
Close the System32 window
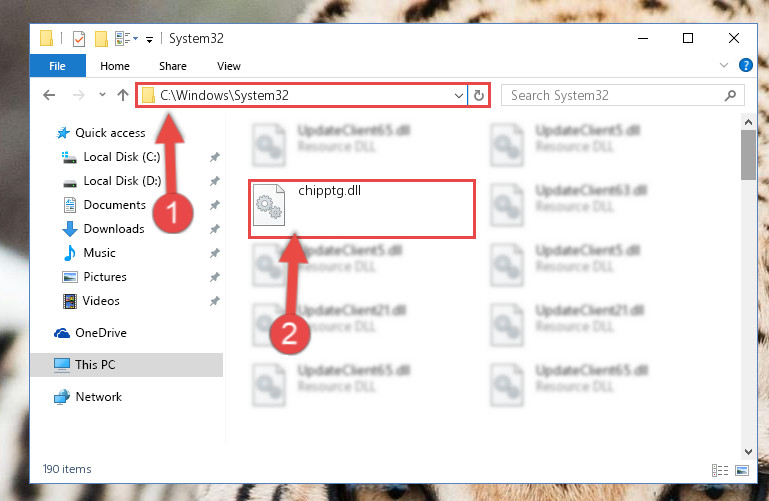(x=734, y=38)
